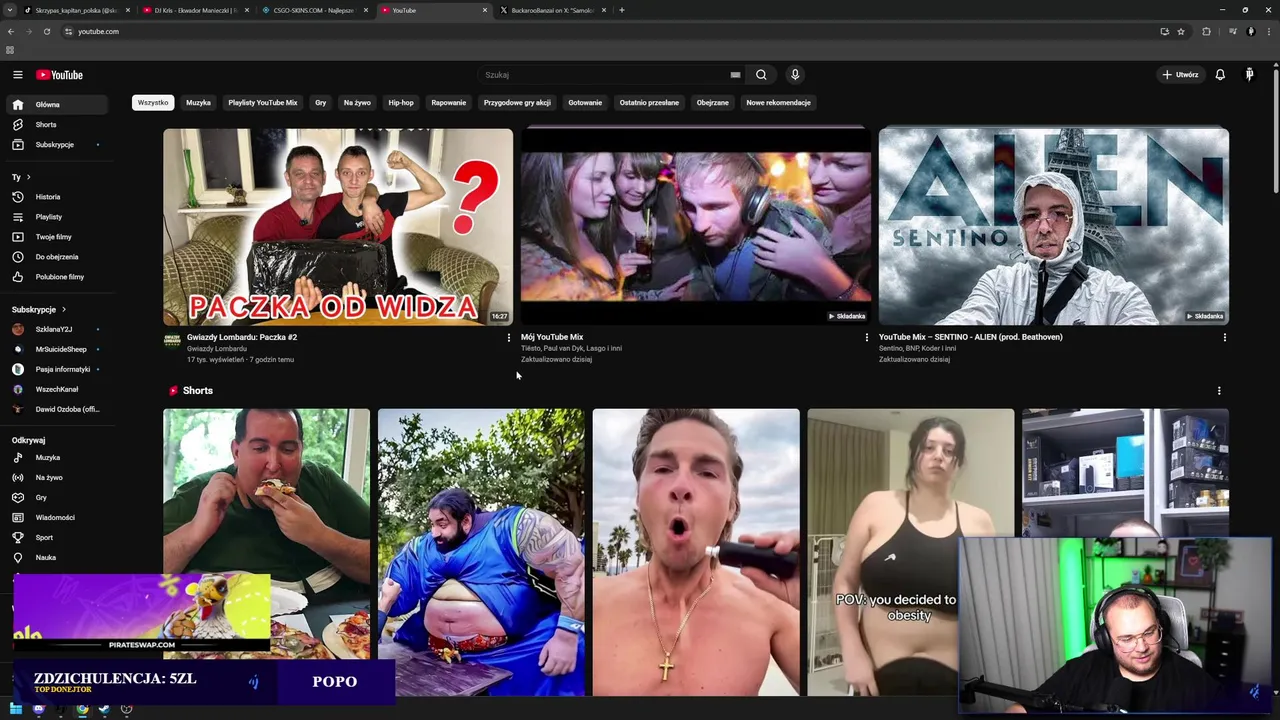The width and height of the screenshot is (1280, 720).
Task: Start voice search with microphone icon
Action: pos(795,75)
